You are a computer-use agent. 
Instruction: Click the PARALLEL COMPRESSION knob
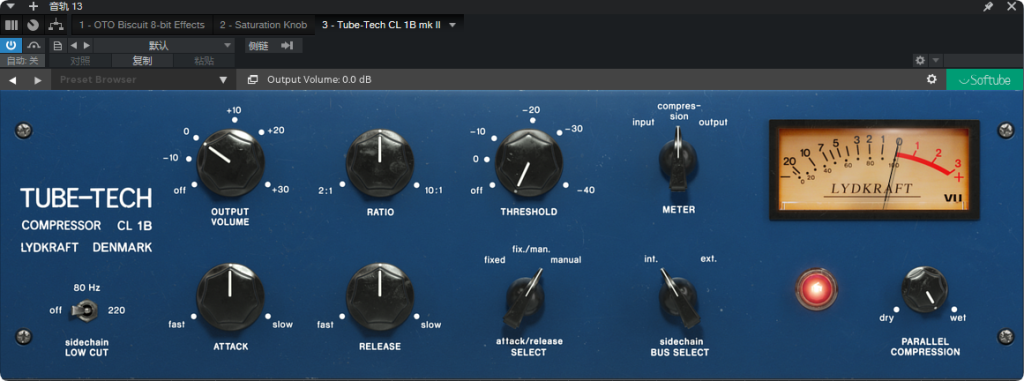click(x=925, y=289)
